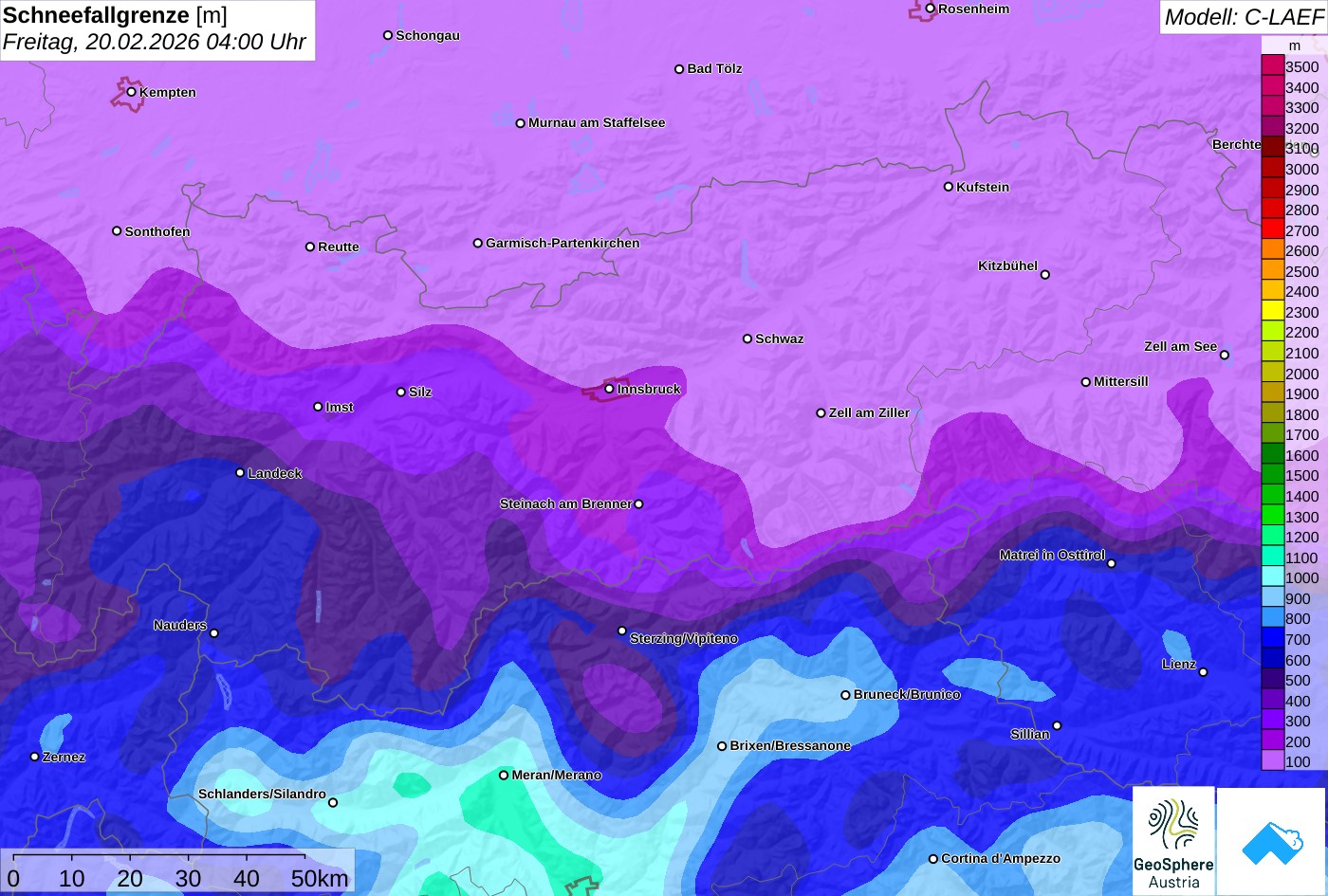Click the Kufstein marker on map
This screenshot has height=896, width=1328.
click(949, 187)
